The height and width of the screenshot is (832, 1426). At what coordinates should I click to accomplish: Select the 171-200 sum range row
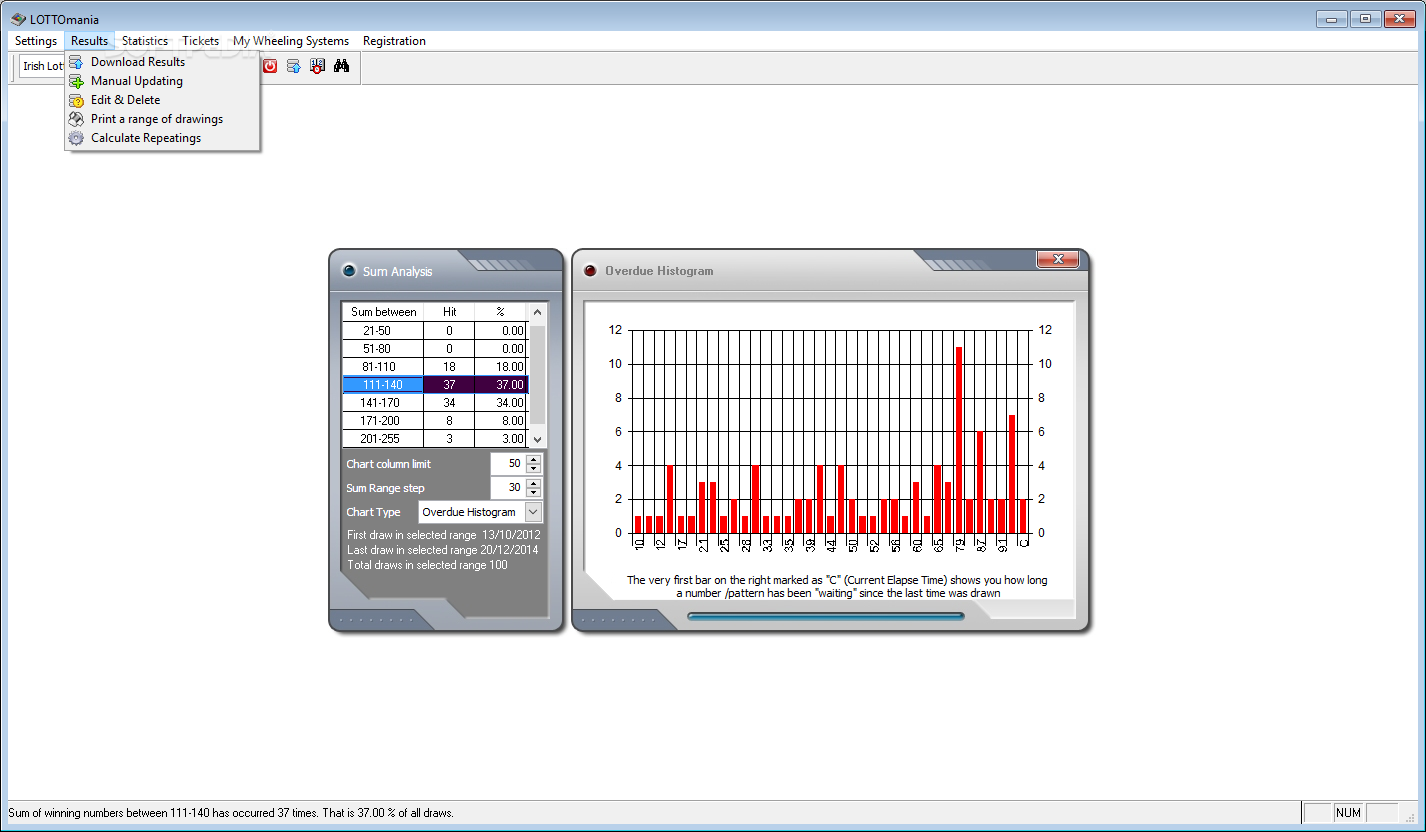[435, 420]
